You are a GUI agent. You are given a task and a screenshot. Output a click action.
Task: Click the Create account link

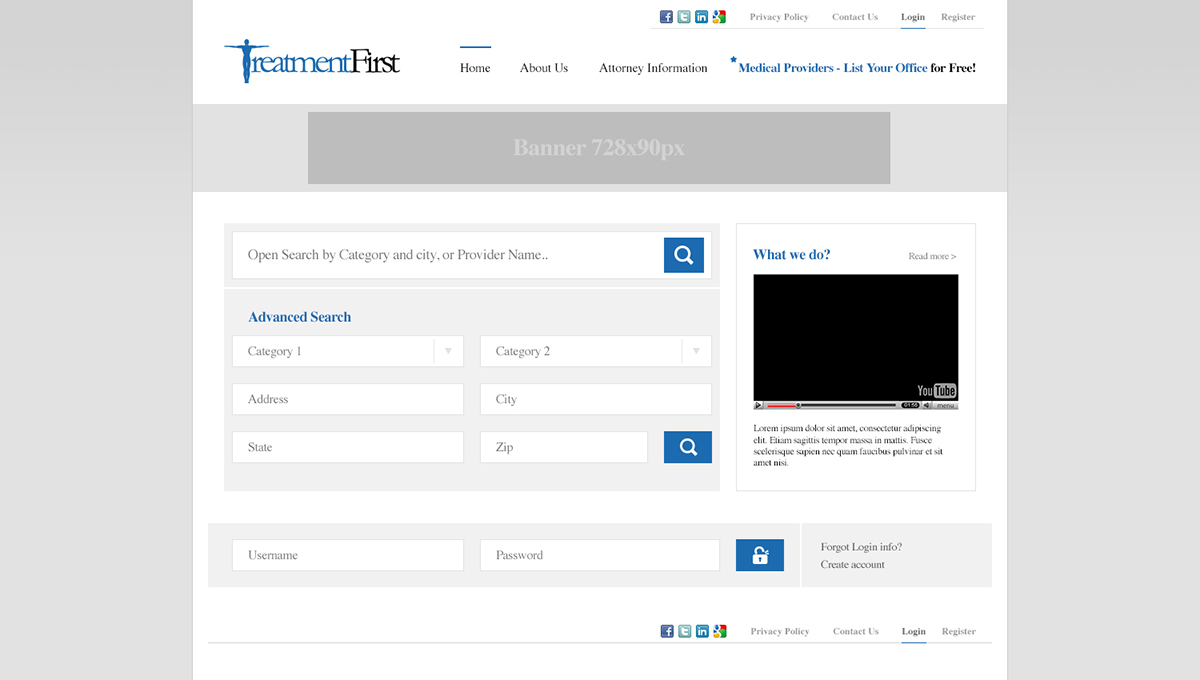[853, 565]
